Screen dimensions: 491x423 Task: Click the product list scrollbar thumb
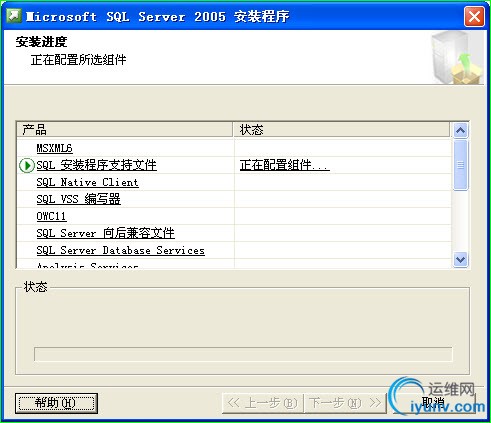coord(460,165)
